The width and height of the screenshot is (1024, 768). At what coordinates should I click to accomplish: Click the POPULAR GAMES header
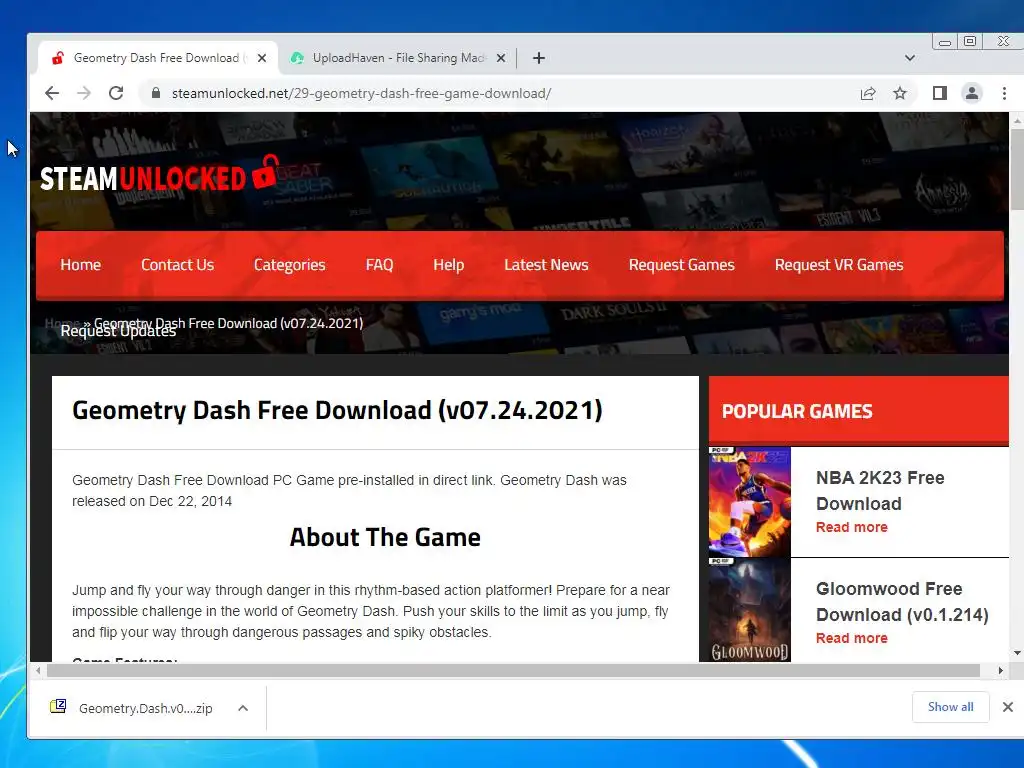(797, 411)
